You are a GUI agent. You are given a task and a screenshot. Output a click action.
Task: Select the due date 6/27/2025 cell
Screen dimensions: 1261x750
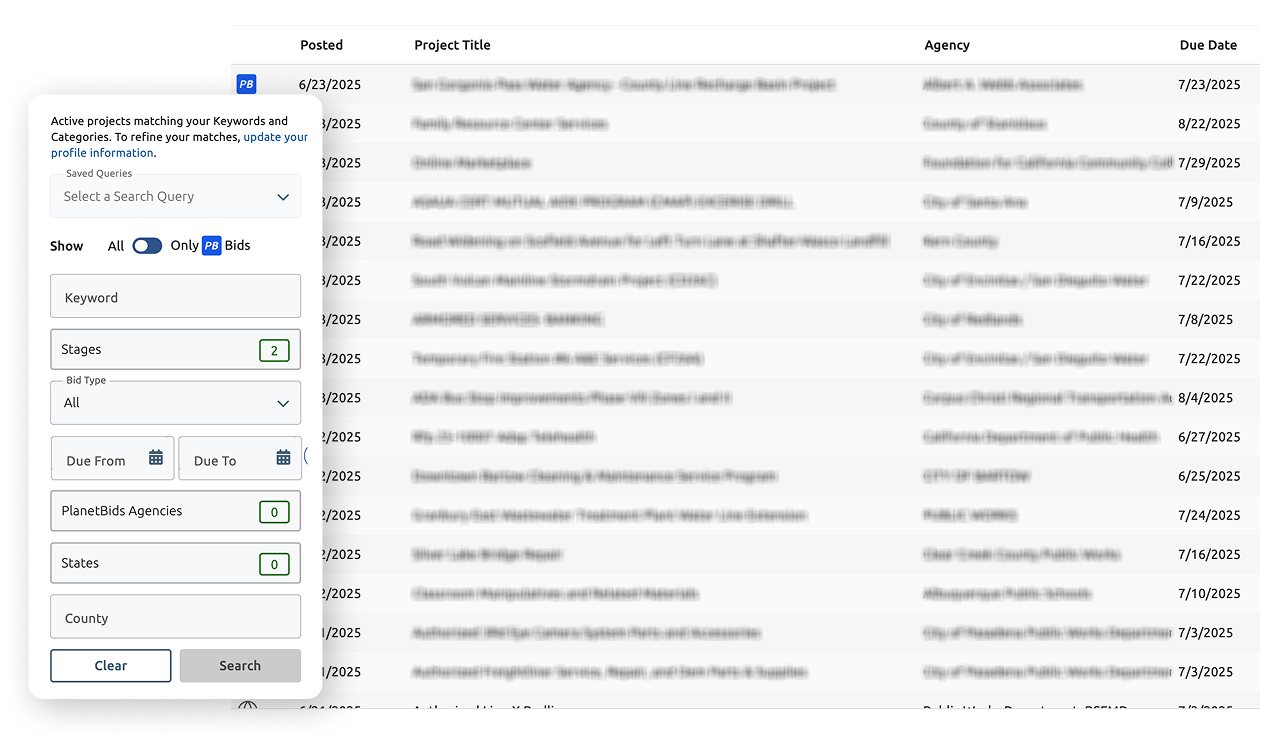(1209, 437)
